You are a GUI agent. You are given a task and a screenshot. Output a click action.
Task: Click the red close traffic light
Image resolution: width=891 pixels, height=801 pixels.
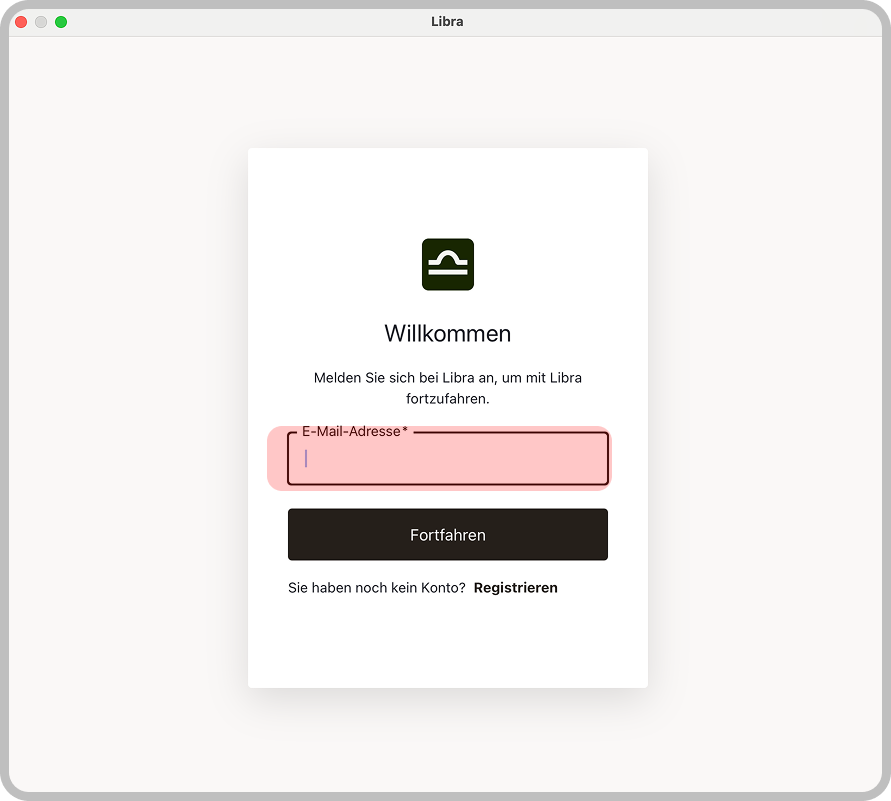(20, 21)
